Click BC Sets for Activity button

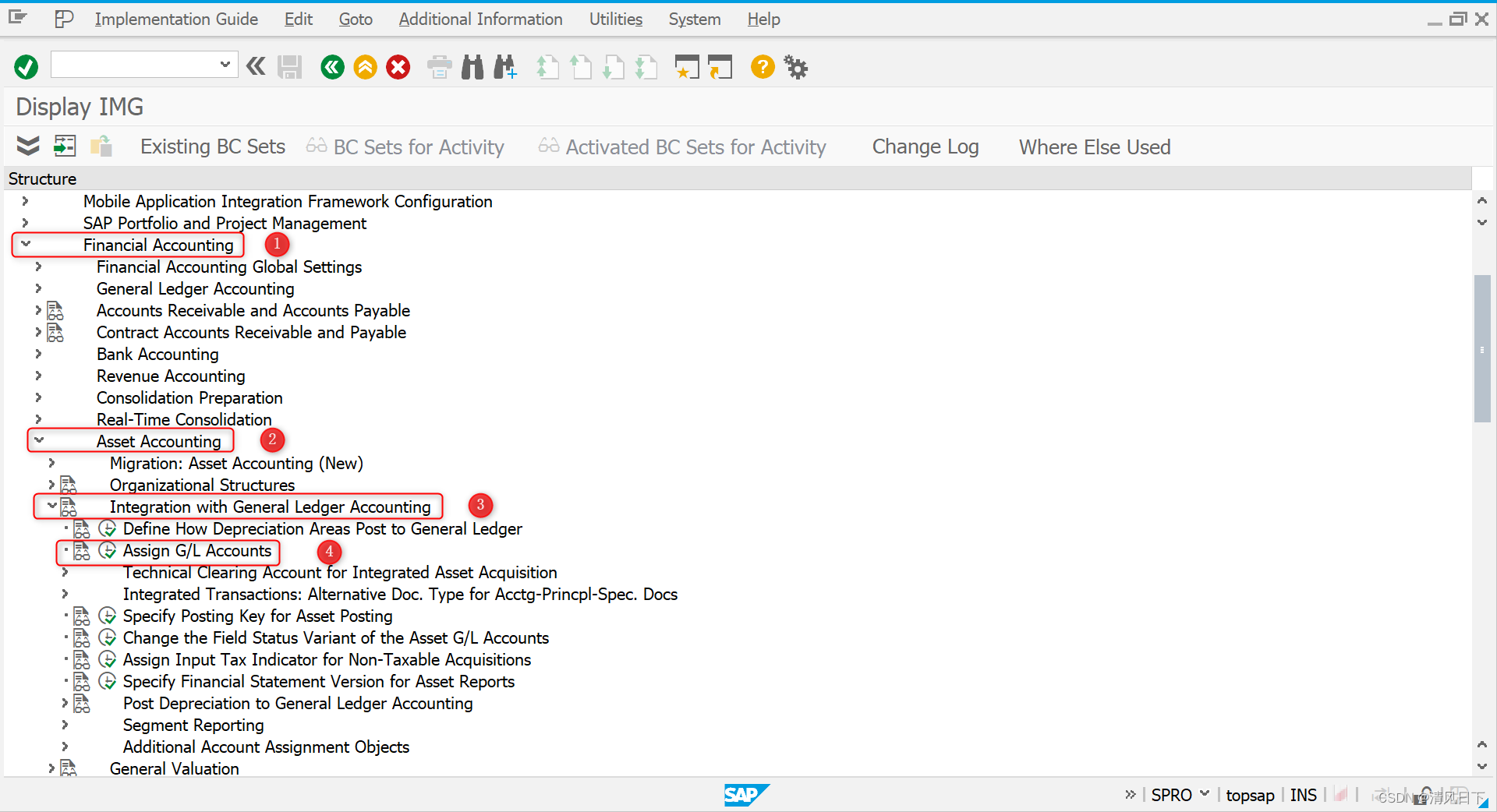pos(405,147)
